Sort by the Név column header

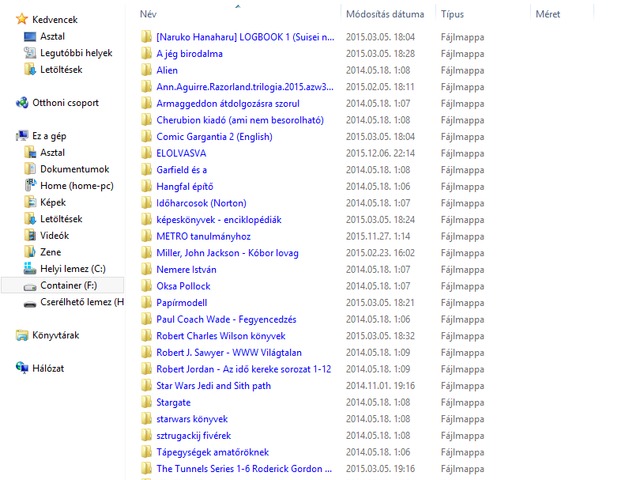148,14
